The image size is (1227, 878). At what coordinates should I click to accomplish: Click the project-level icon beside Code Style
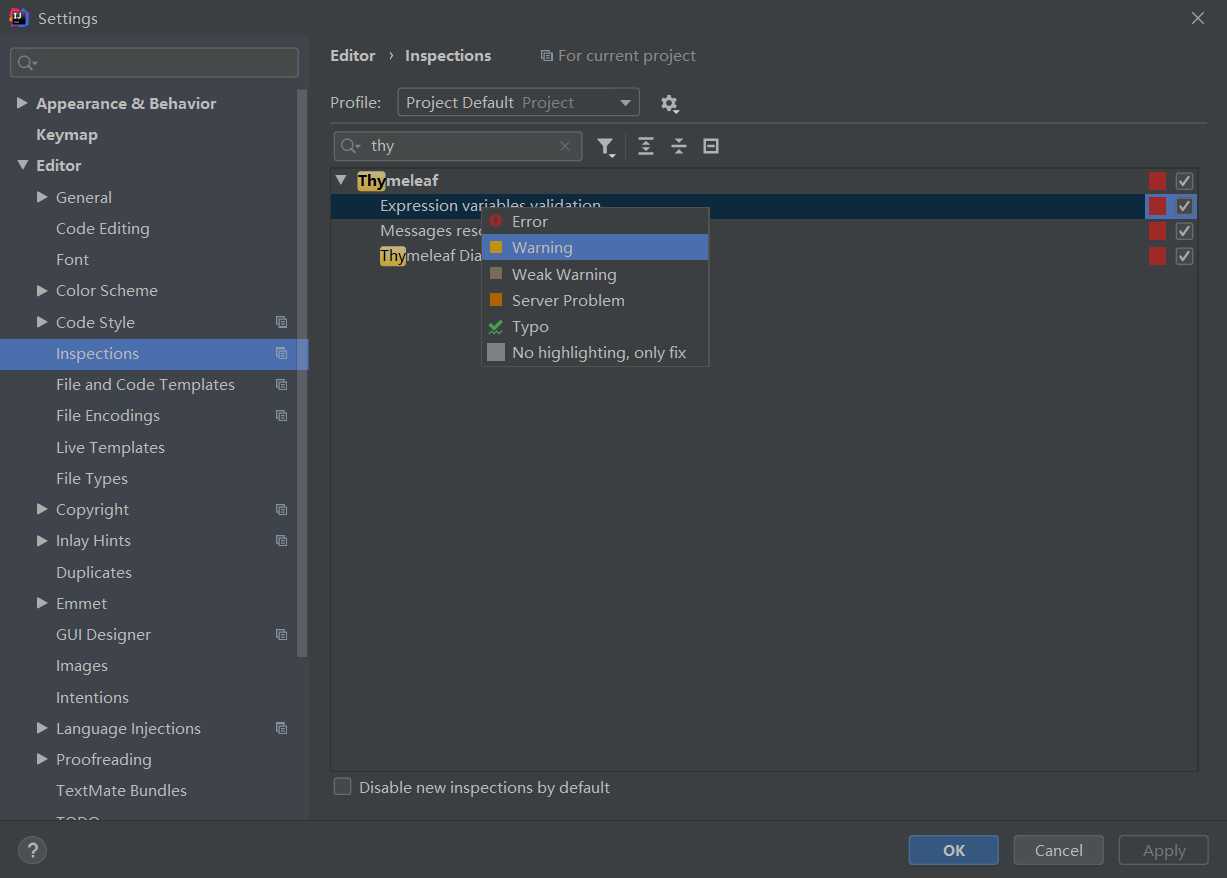(x=281, y=322)
